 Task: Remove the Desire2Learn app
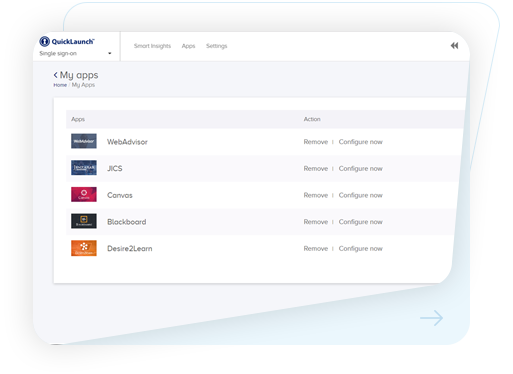coord(316,249)
